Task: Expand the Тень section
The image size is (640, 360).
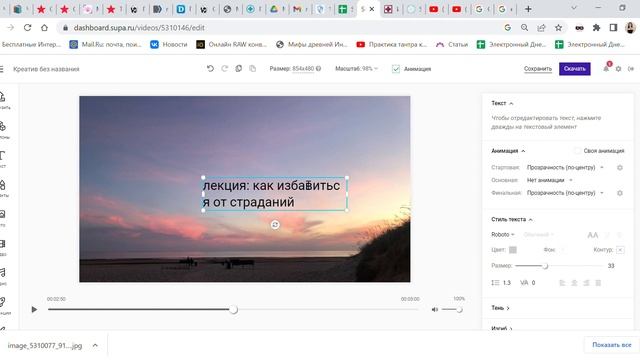Action: tap(500, 308)
